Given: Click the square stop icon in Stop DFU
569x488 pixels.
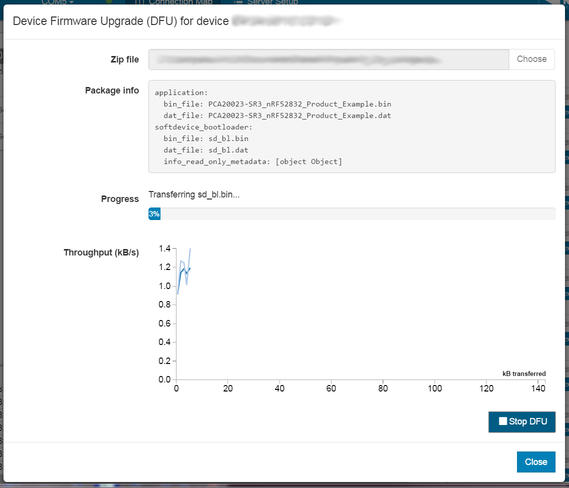Looking at the screenshot, I should pos(503,421).
